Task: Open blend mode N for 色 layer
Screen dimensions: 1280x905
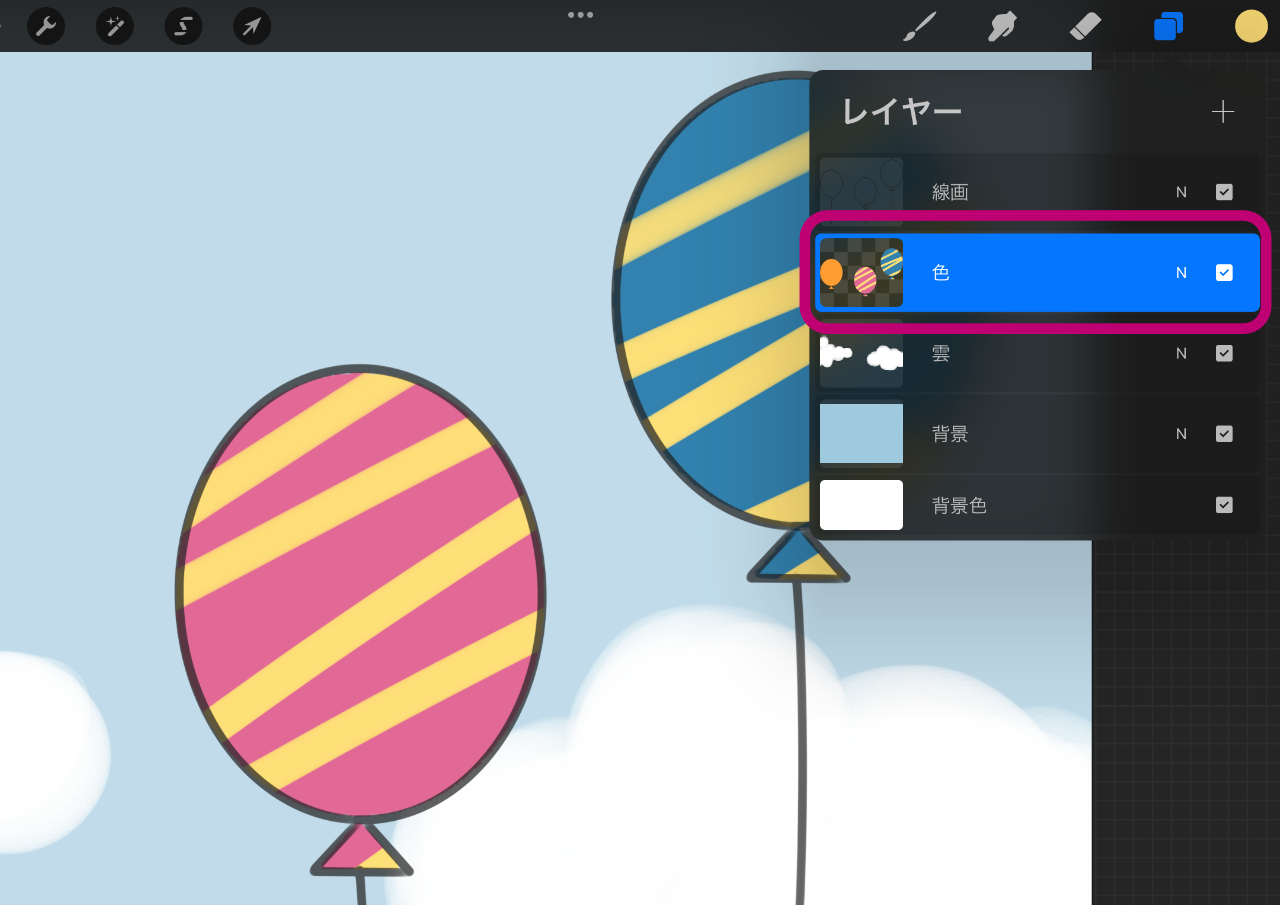Action: click(1181, 273)
